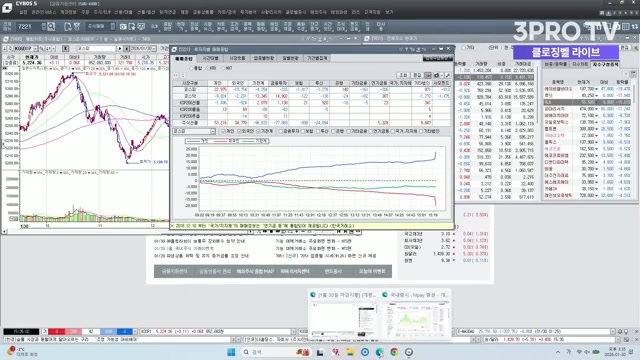Check the 금융투자 checkbox below the table
This screenshot has height=360, width=640.
click(281, 131)
